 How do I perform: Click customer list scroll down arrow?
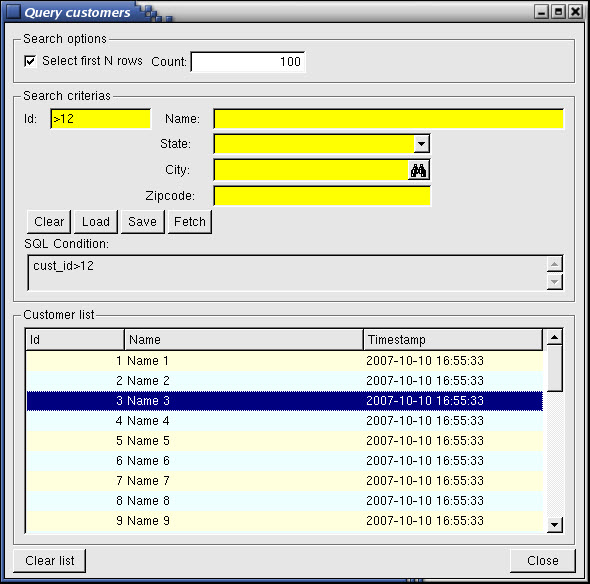(554, 524)
